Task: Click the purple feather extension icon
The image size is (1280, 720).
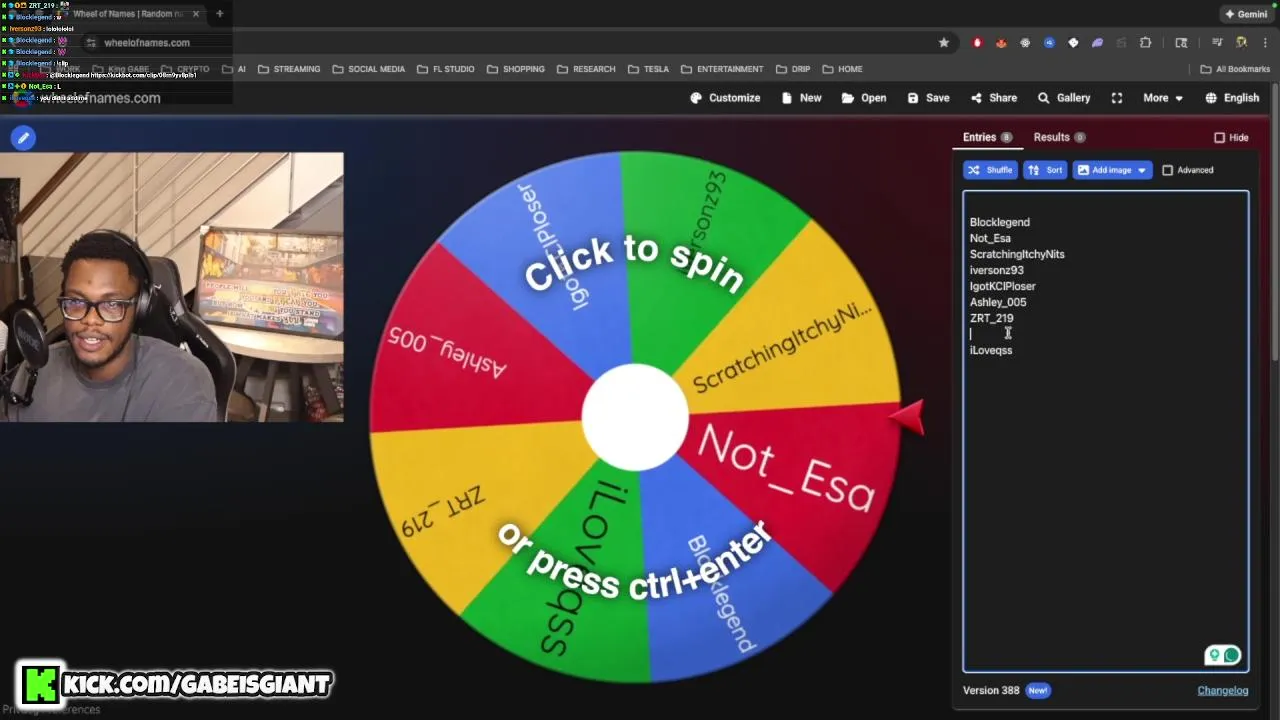Action: 1097,43
